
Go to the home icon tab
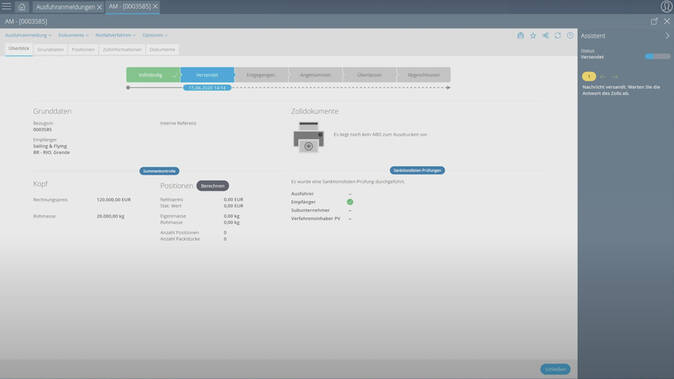coord(21,7)
